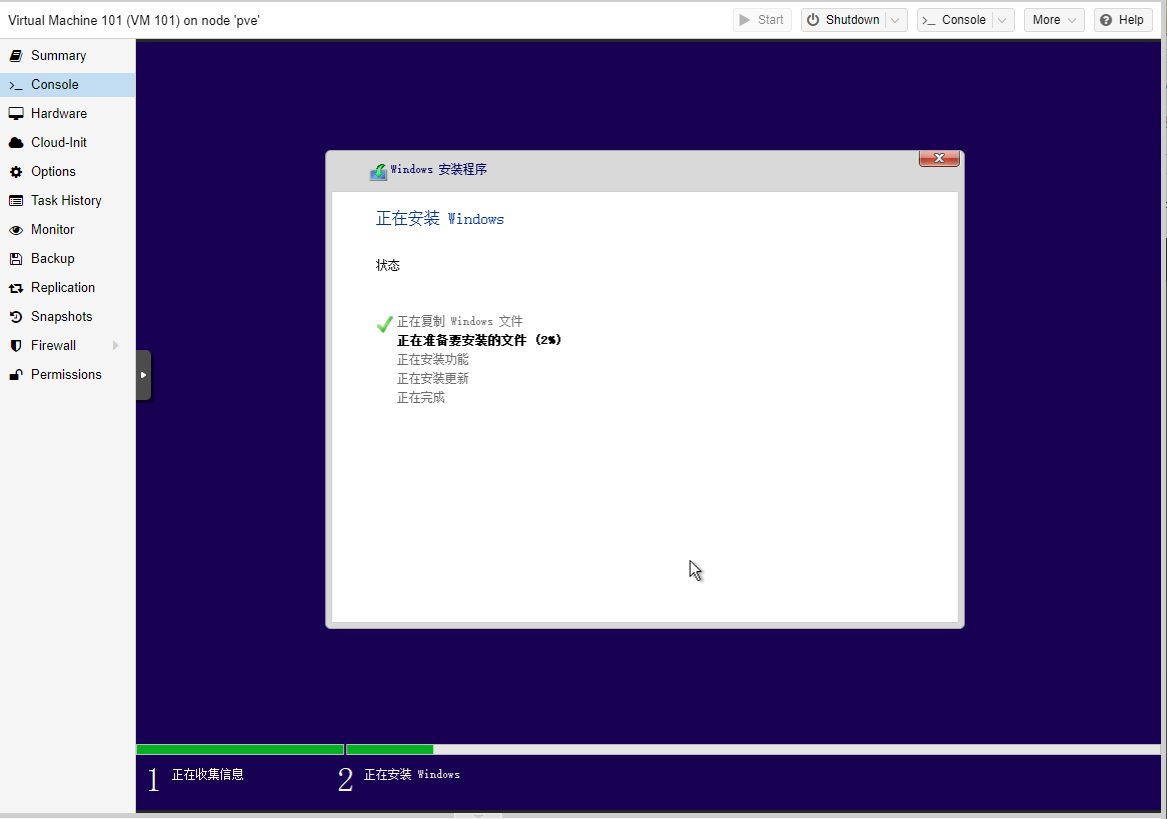The height and width of the screenshot is (819, 1167).
Task: Select the Console menu item in sidebar
Action: pyautogui.click(x=67, y=85)
